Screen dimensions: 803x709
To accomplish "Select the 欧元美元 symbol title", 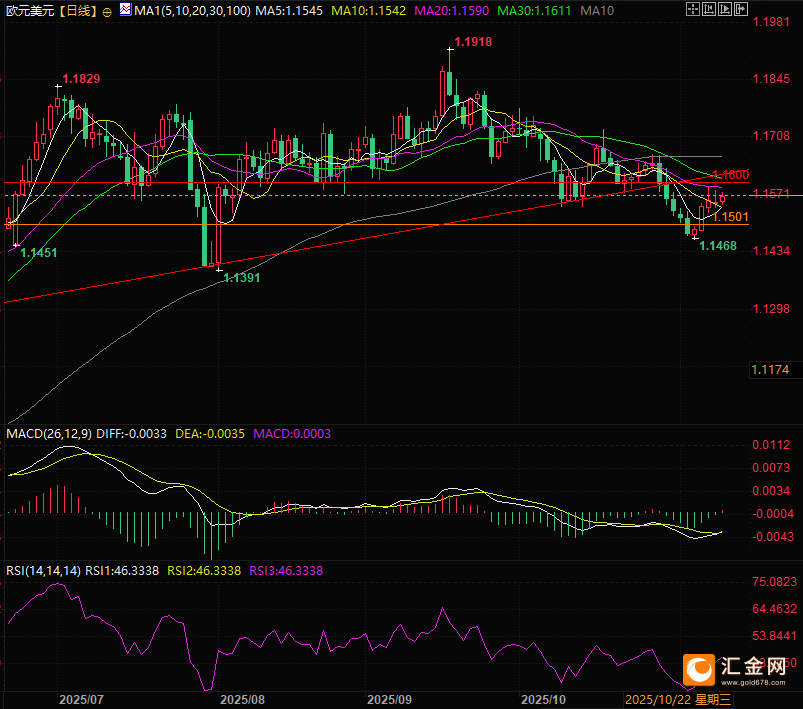I will point(26,12).
